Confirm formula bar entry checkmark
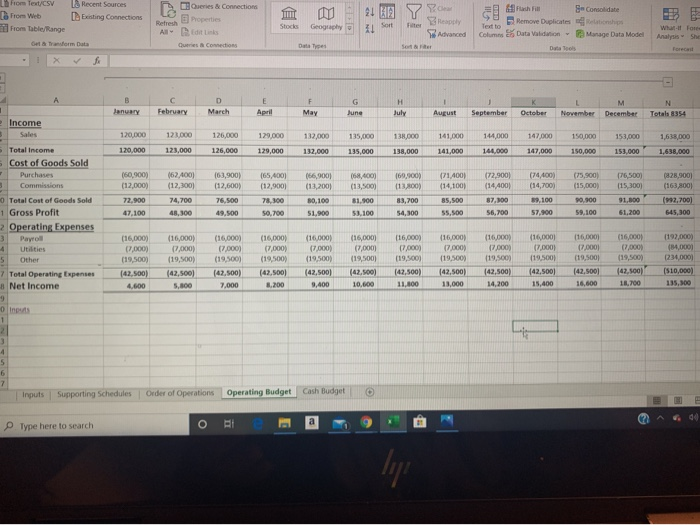 (77, 60)
